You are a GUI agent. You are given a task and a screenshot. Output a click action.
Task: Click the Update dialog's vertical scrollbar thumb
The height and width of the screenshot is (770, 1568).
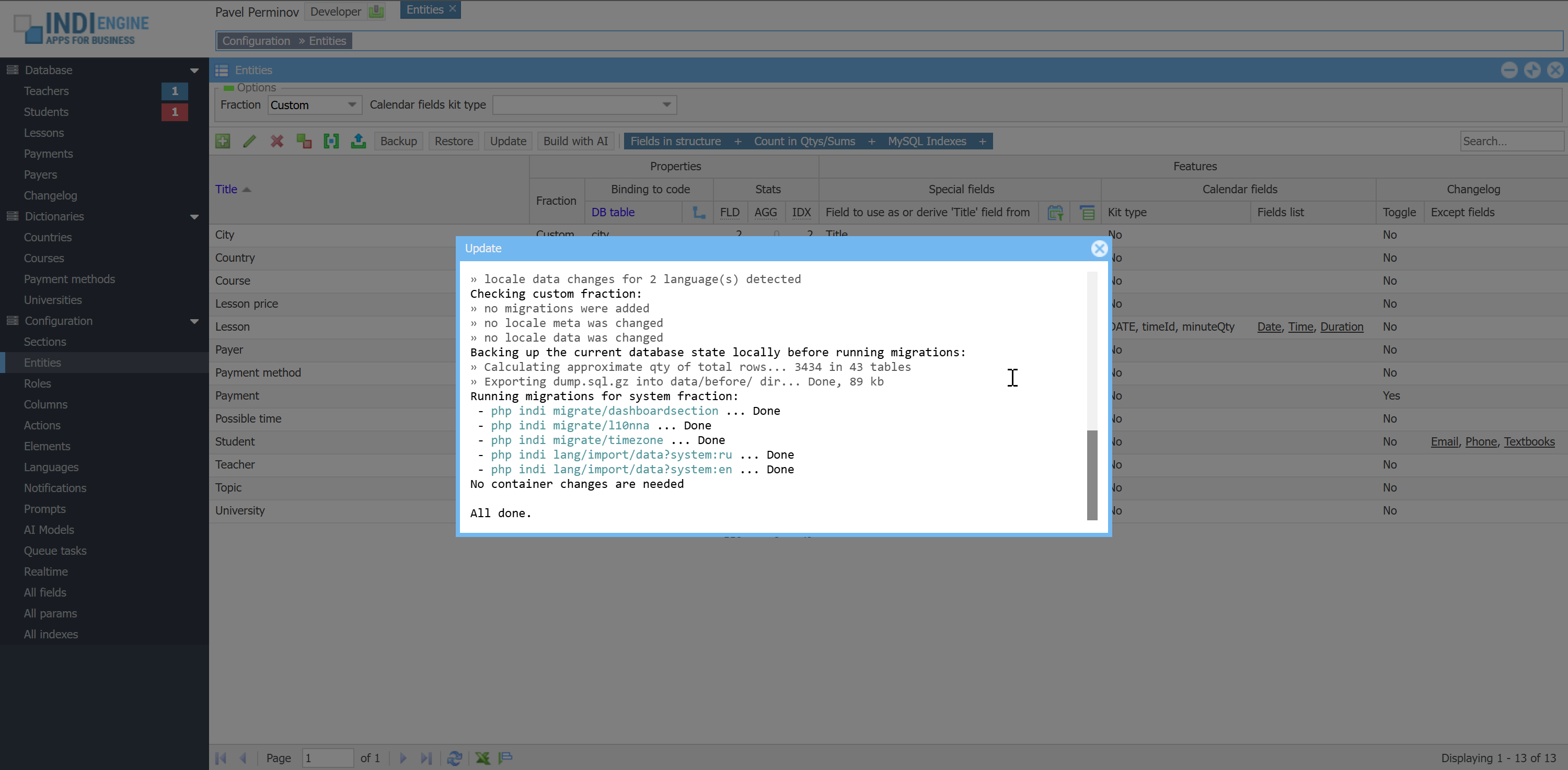[x=1092, y=474]
